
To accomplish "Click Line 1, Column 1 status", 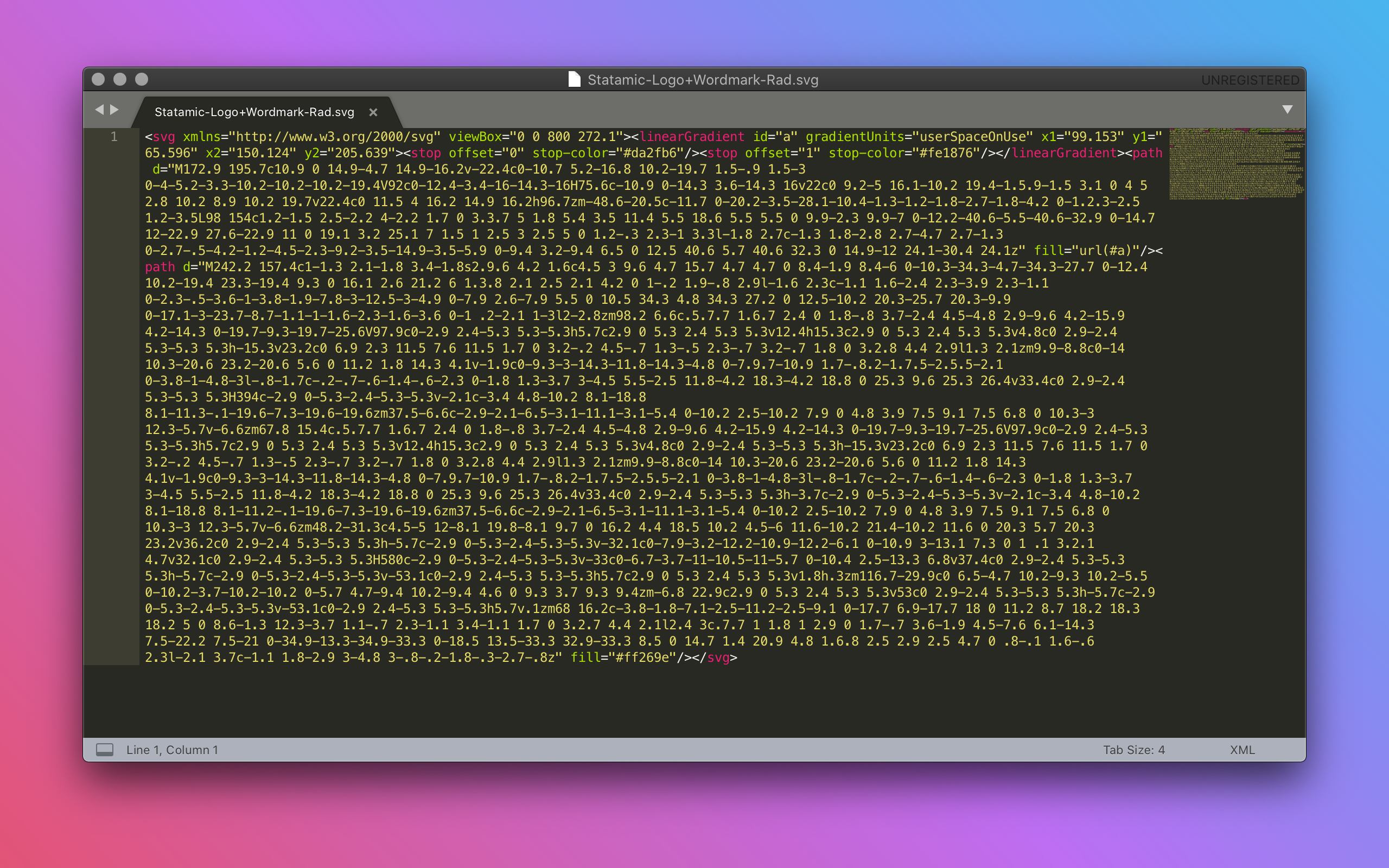I will (172, 750).
